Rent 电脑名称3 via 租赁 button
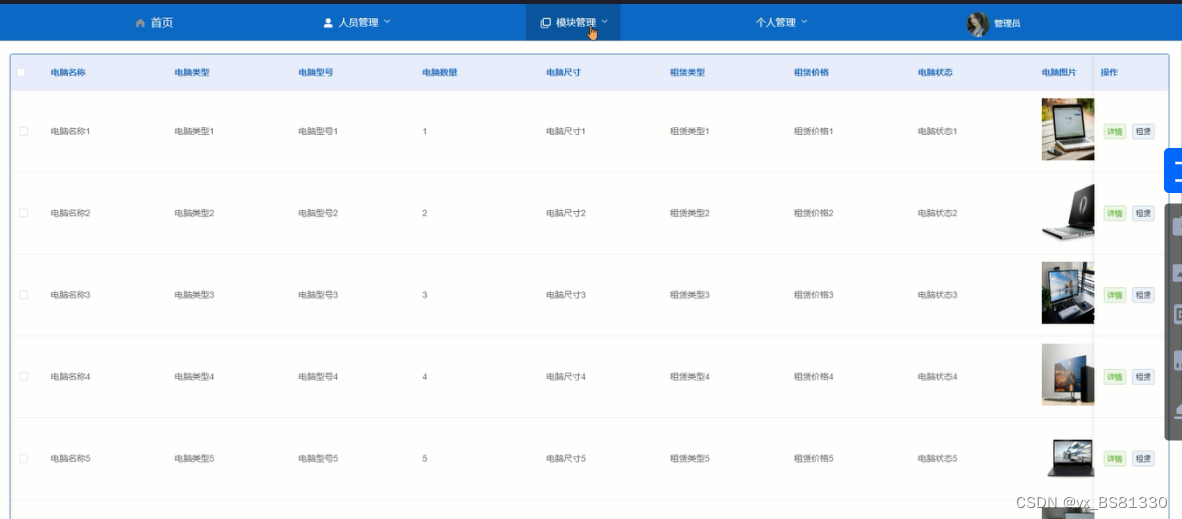 (x=1143, y=295)
